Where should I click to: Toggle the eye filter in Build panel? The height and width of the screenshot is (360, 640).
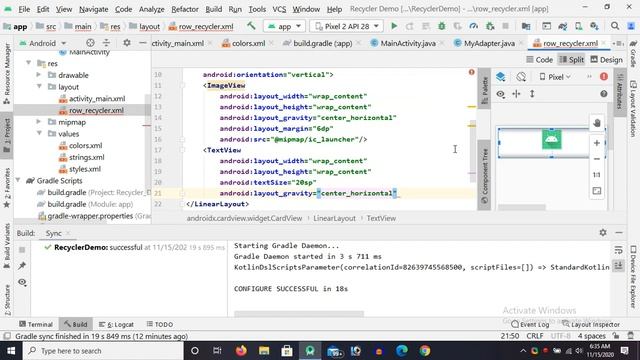coord(22,282)
